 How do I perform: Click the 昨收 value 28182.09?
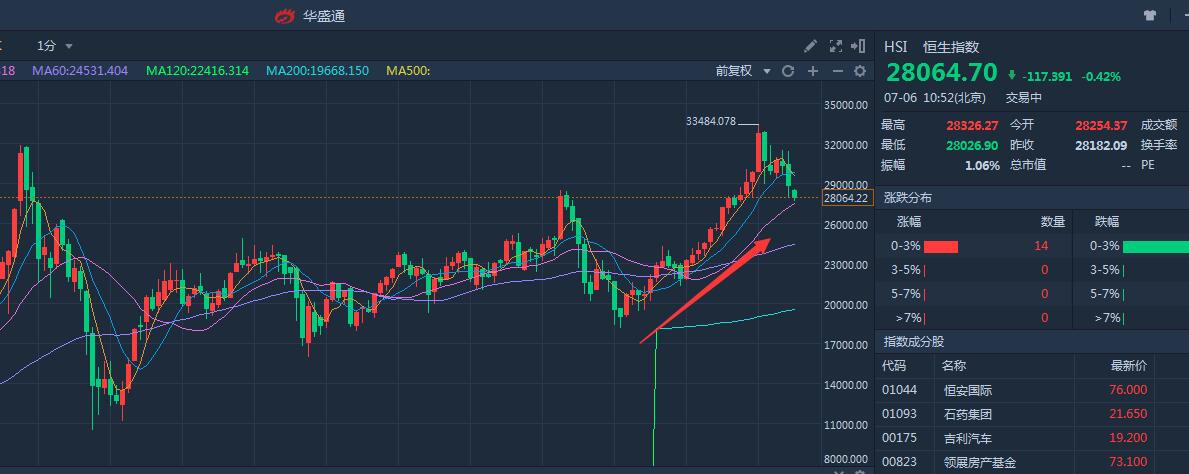coord(1101,145)
